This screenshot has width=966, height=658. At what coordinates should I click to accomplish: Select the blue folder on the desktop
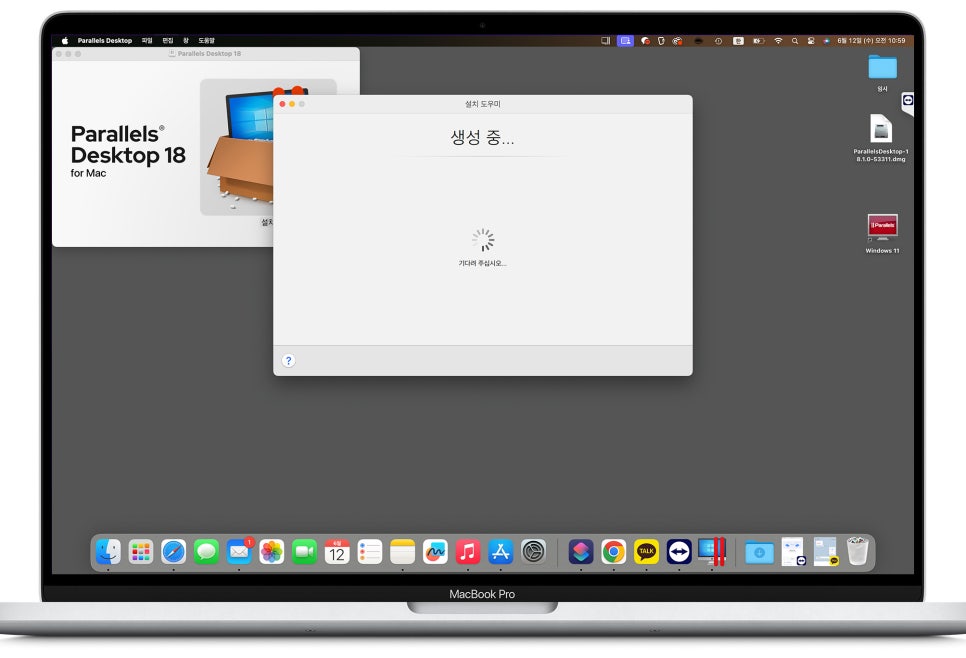click(x=882, y=67)
